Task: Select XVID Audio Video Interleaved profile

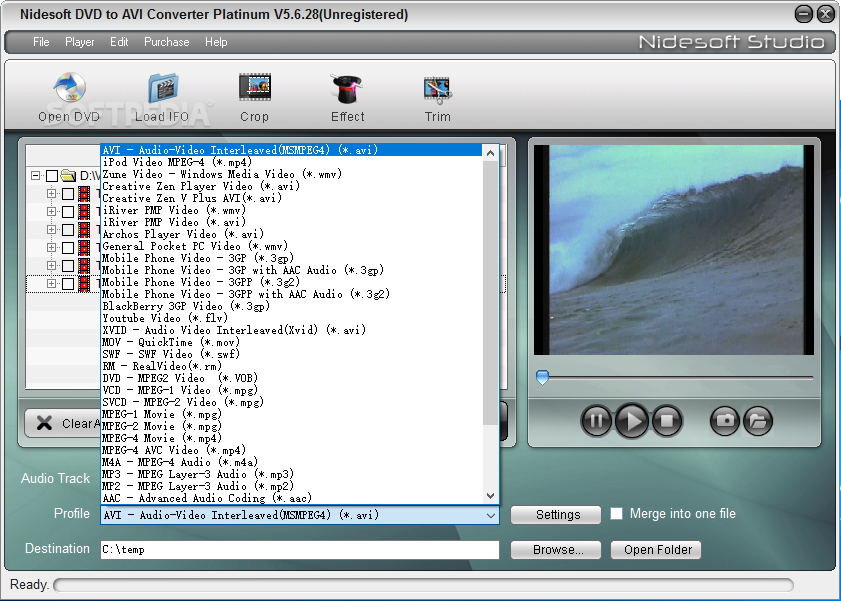Action: [292, 330]
